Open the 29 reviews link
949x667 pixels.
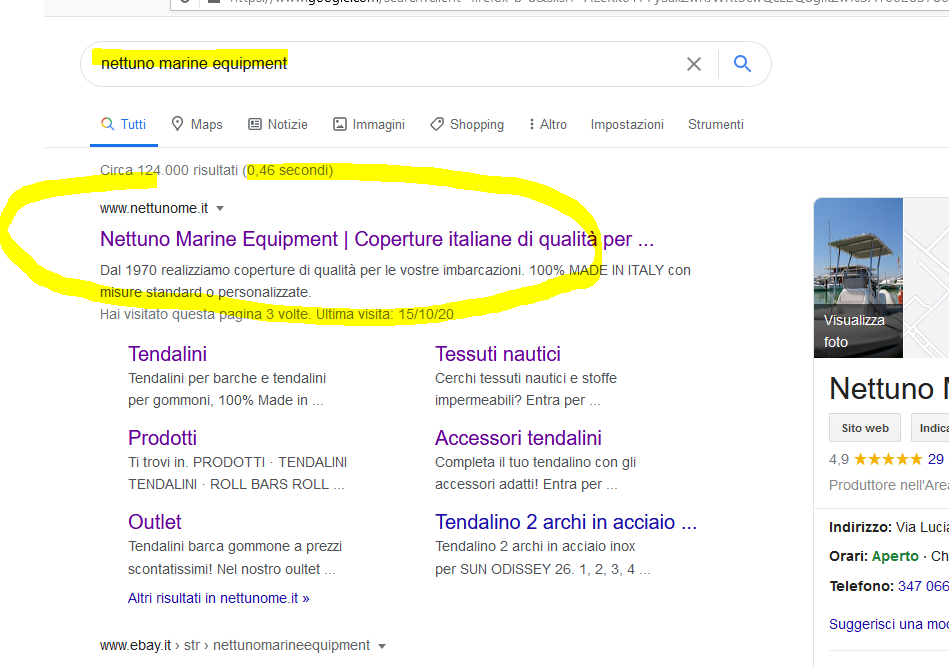pos(936,459)
